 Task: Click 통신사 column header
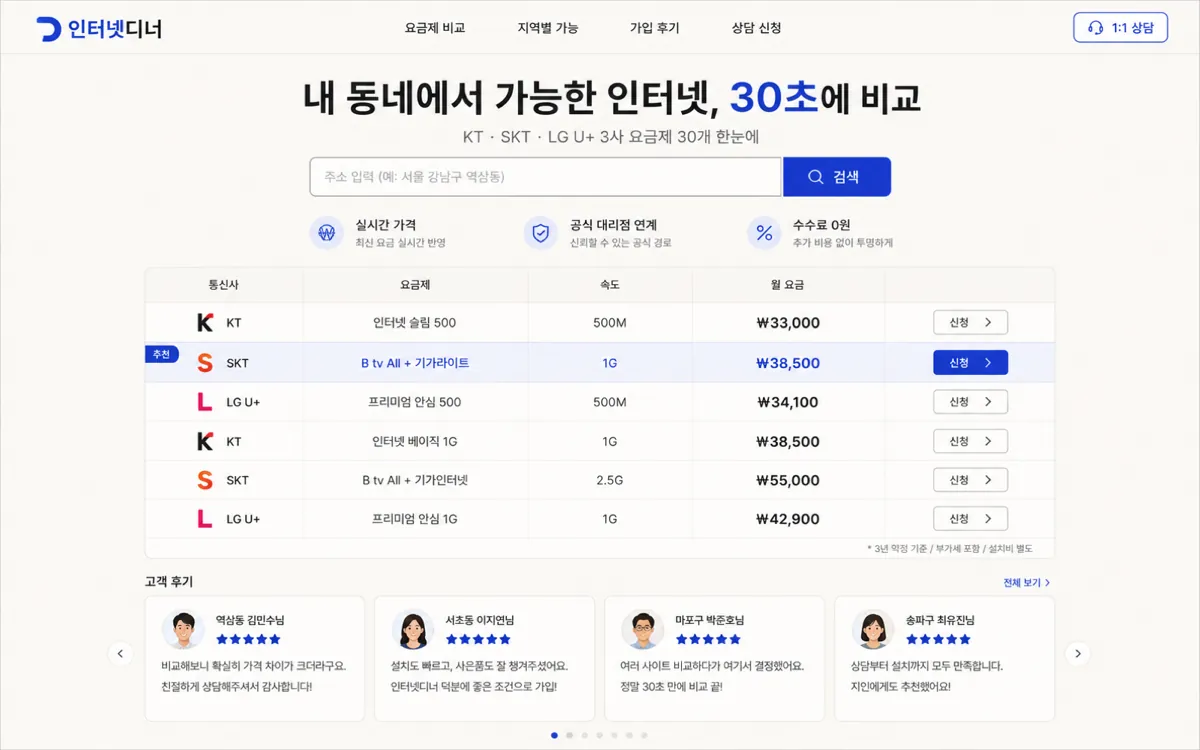[224, 285]
